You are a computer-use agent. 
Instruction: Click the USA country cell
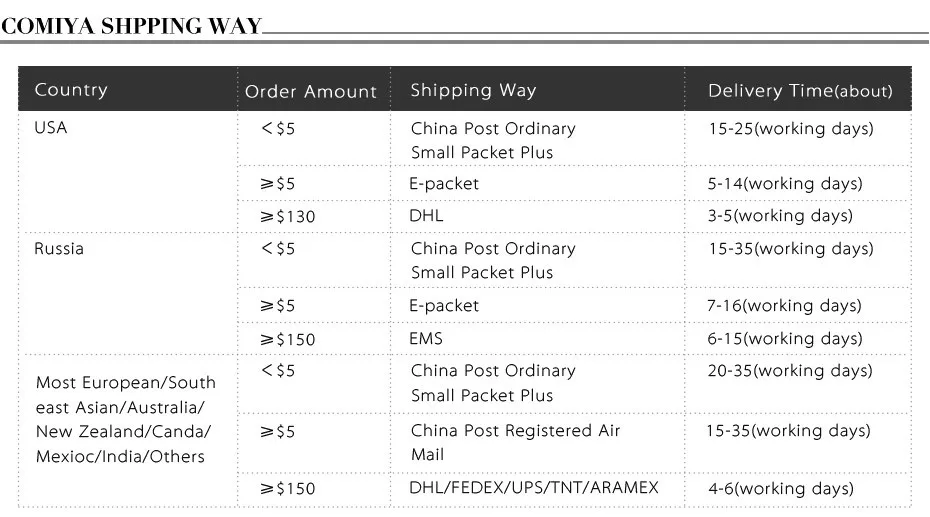pyautogui.click(x=51, y=128)
